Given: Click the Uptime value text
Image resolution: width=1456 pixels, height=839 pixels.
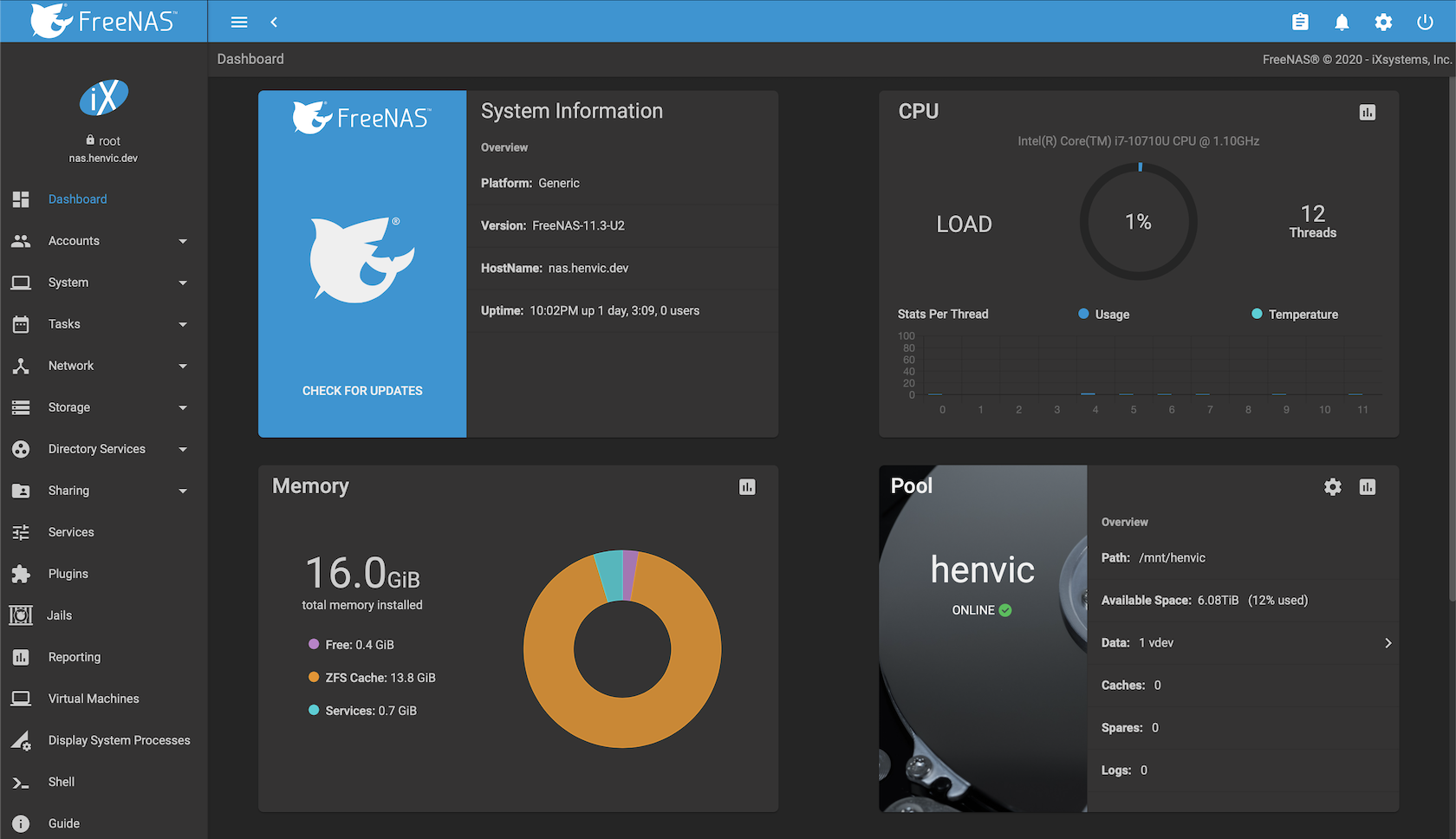Looking at the screenshot, I should (614, 310).
